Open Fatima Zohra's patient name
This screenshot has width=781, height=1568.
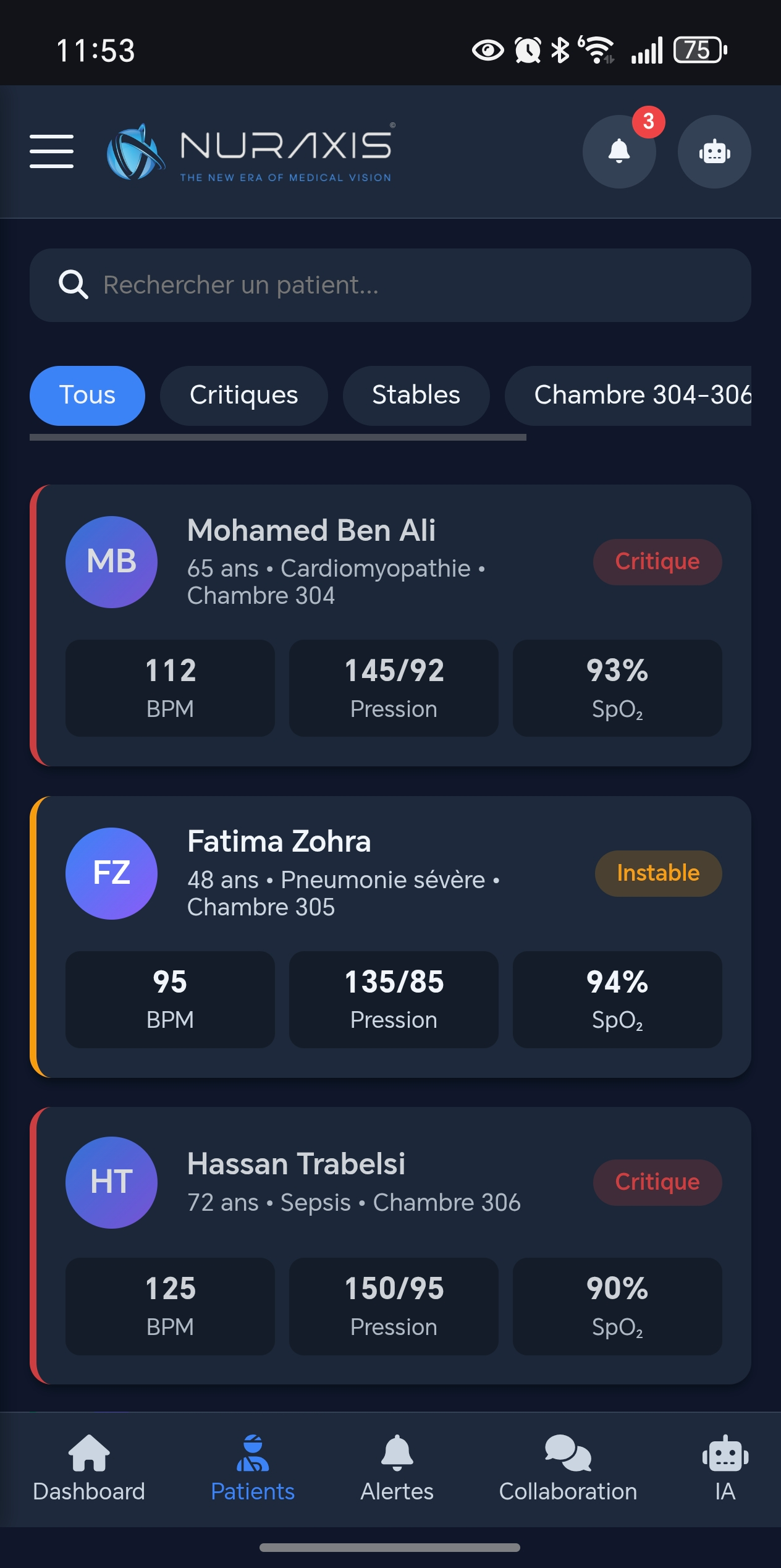click(x=279, y=842)
